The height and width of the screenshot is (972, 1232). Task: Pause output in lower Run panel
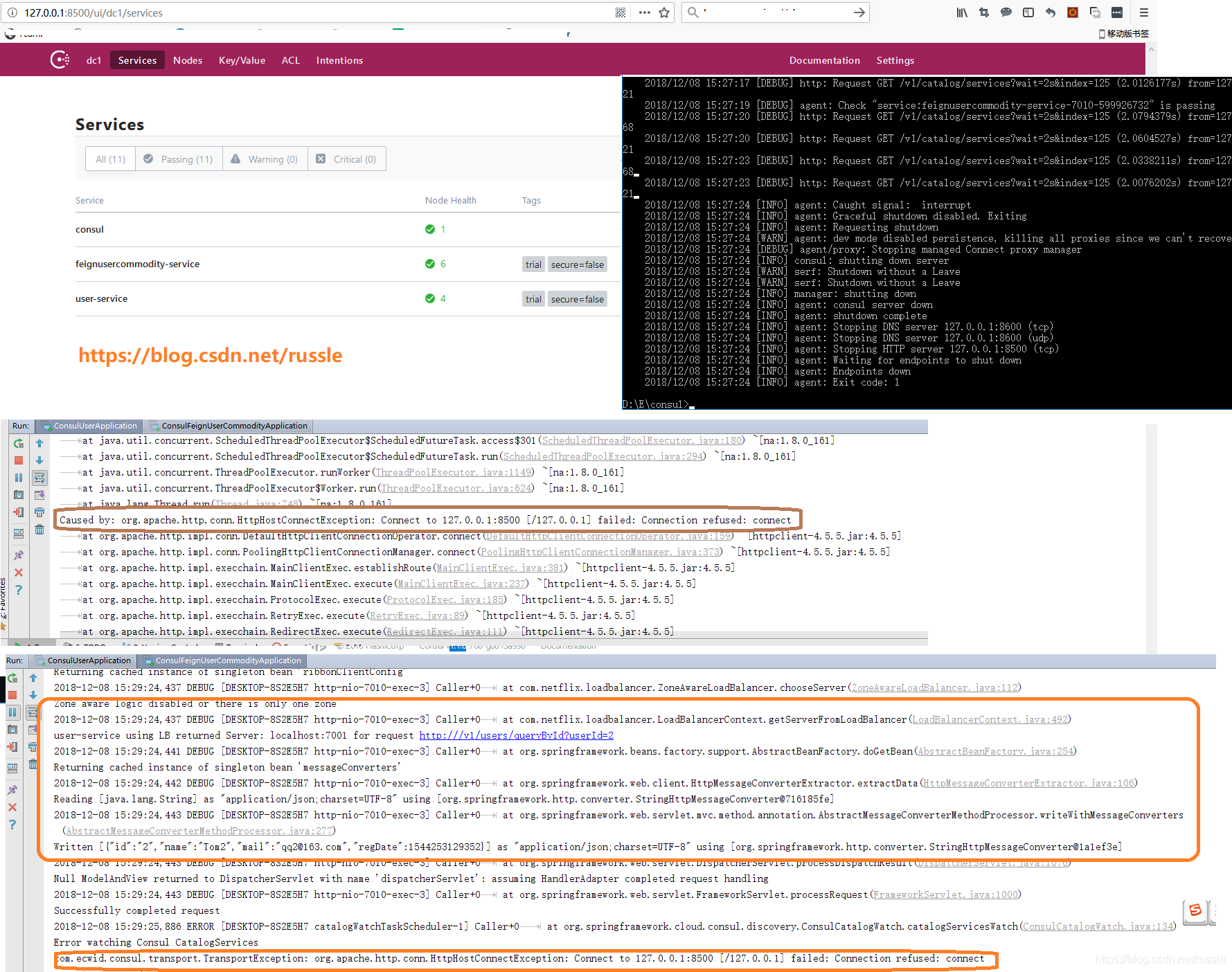point(12,712)
